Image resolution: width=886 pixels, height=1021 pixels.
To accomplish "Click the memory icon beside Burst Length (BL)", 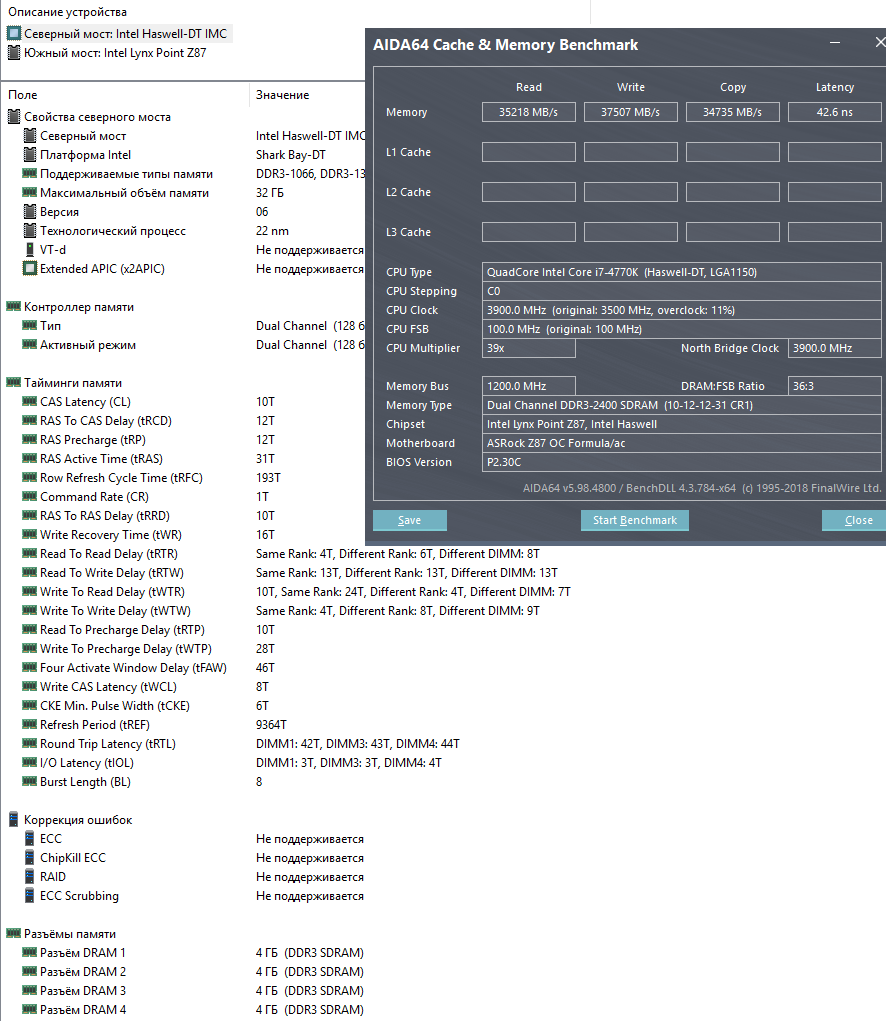I will (x=29, y=781).
